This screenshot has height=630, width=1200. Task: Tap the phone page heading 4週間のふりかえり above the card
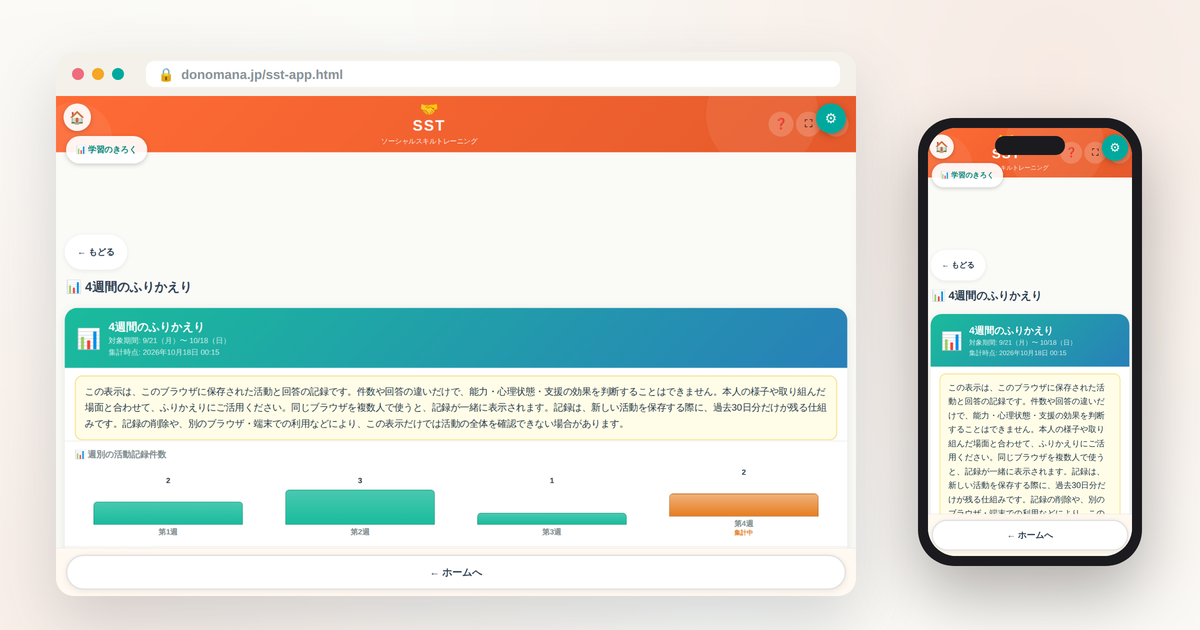click(987, 296)
